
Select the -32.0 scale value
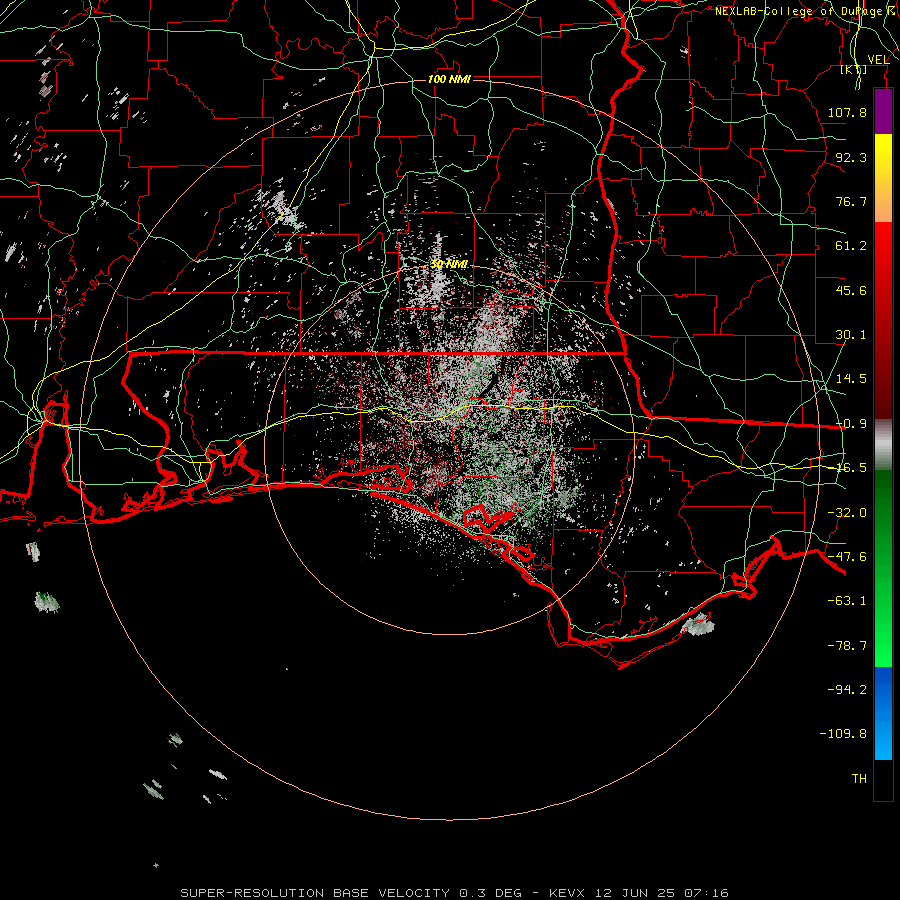(847, 513)
